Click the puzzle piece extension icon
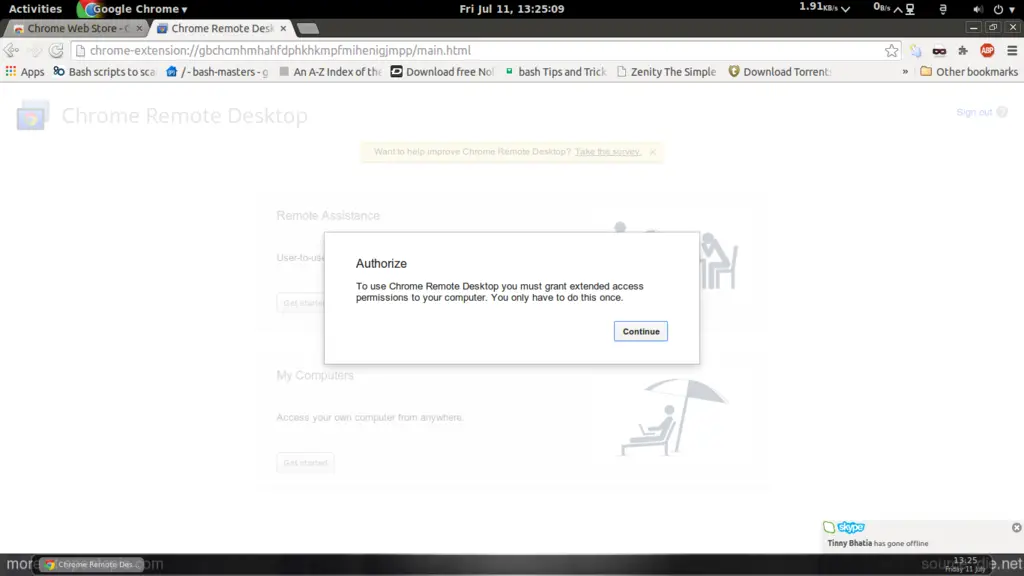Viewport: 1024px width, 576px height. 963,50
